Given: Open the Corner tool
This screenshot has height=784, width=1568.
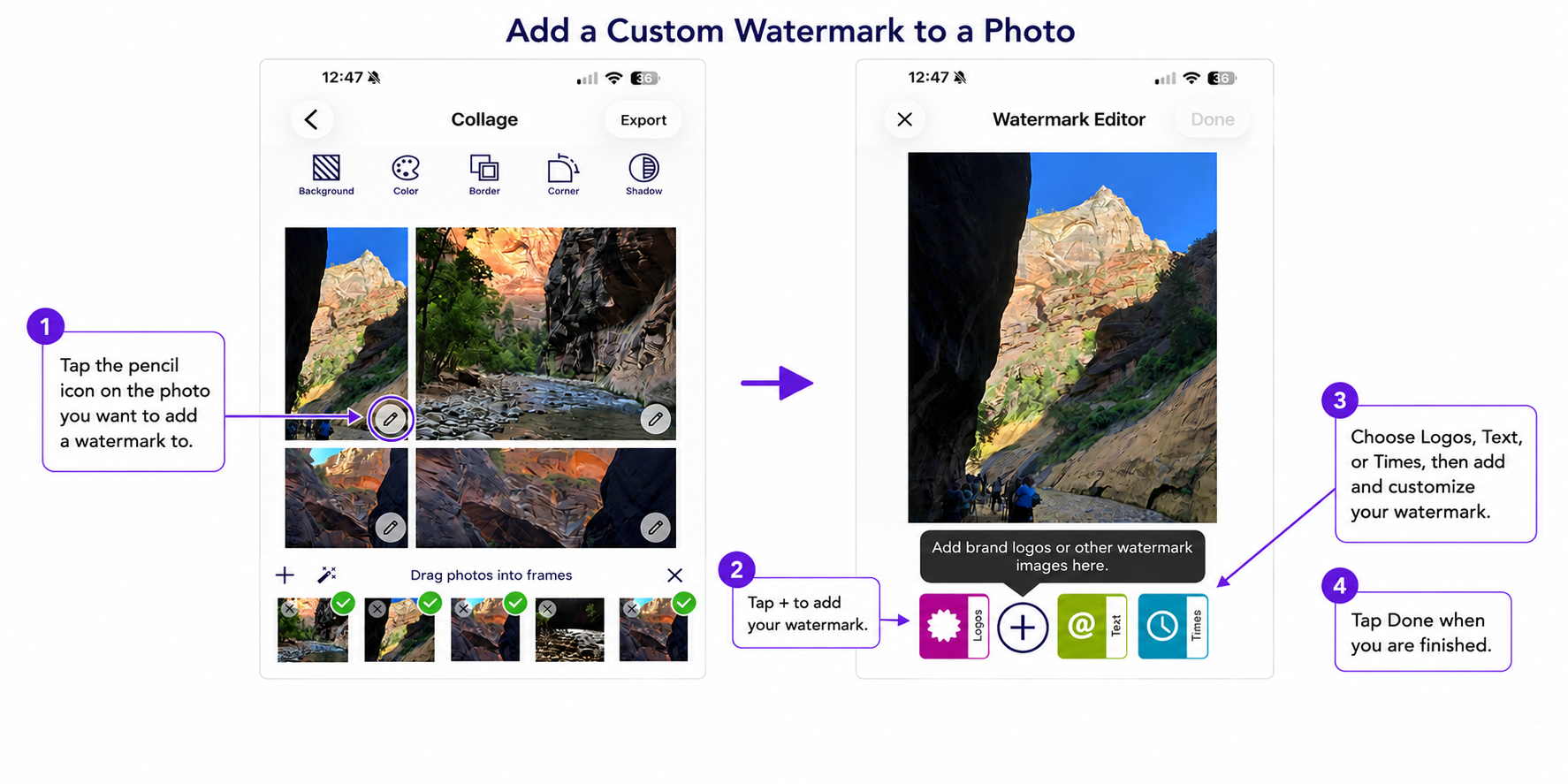Looking at the screenshot, I should point(563,174).
